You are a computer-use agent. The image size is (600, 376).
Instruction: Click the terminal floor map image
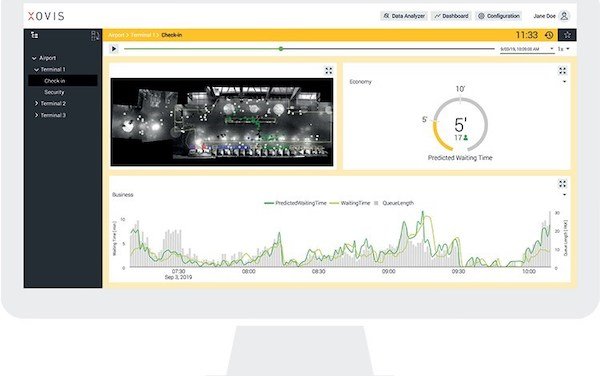tap(222, 122)
